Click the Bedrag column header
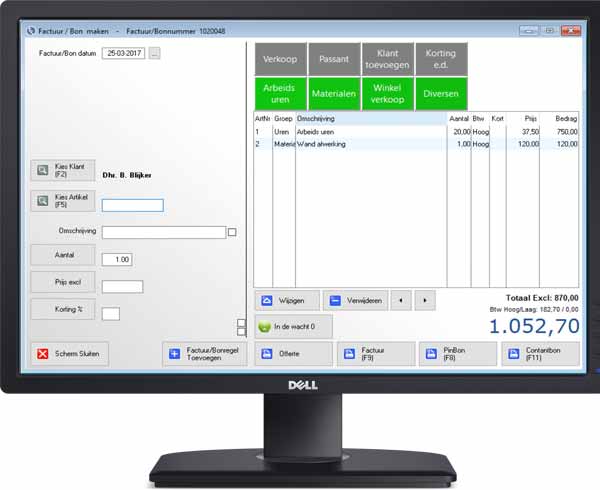Viewport: 600px width, 490px height. [x=559, y=119]
